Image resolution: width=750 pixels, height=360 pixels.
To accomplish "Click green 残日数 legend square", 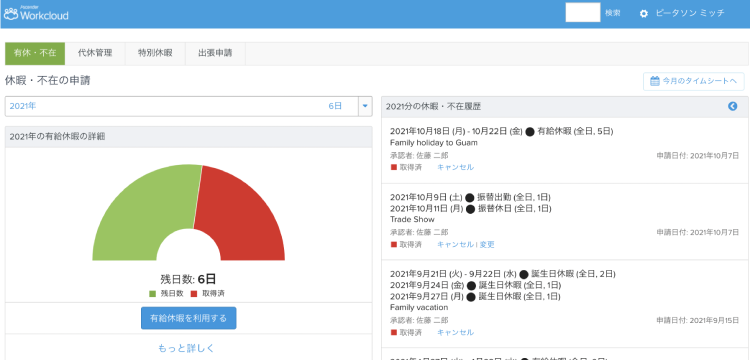I will [152, 294].
